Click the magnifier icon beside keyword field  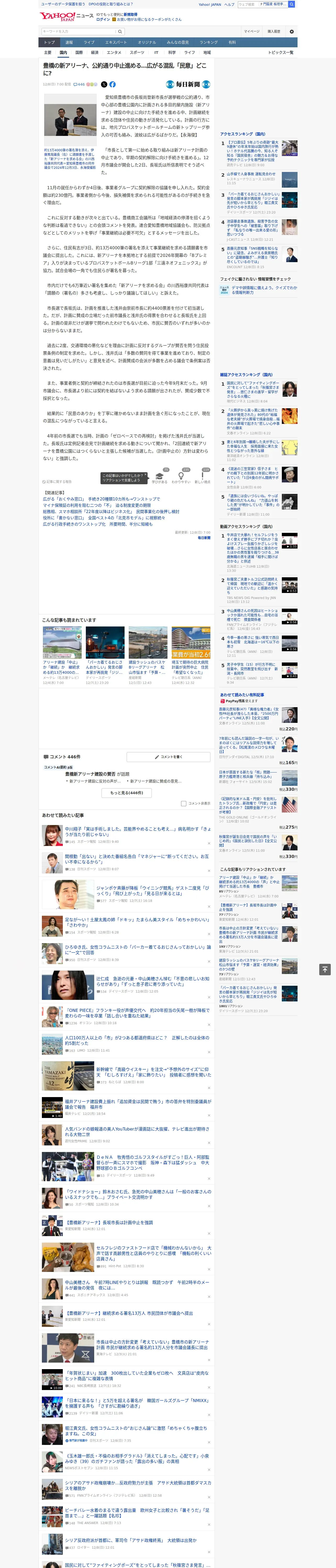pos(120,32)
